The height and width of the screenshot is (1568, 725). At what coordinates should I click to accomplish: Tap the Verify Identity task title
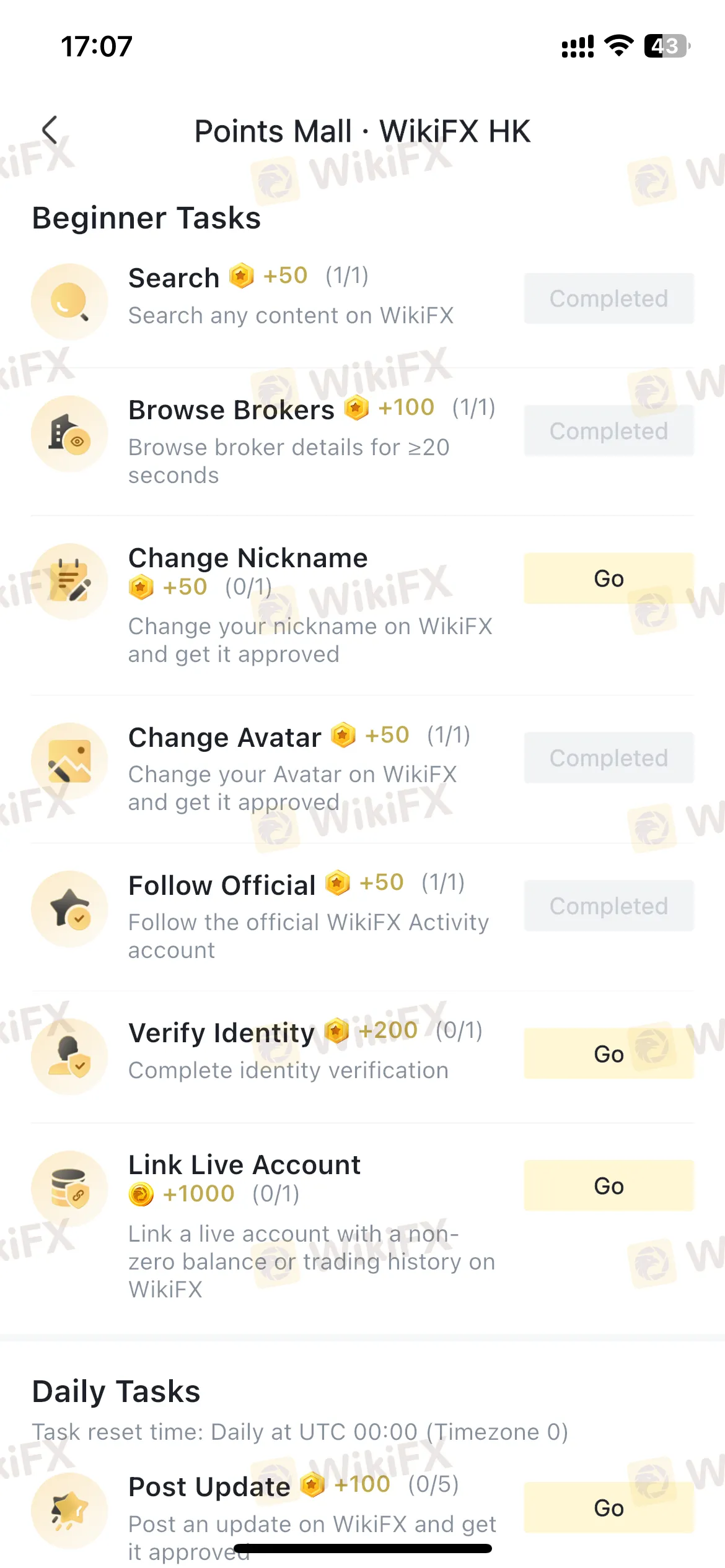pos(221,1032)
